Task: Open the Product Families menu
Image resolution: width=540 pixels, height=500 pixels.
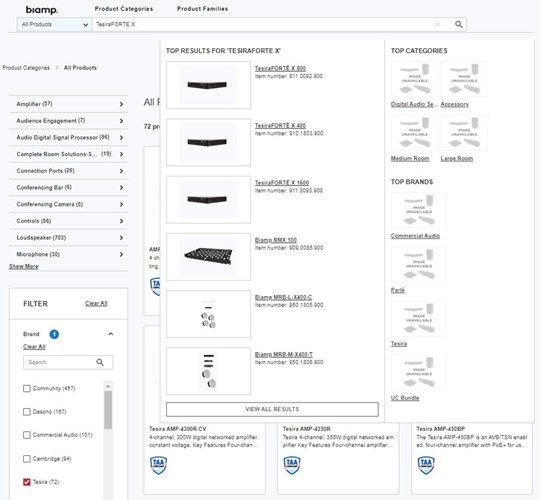Action: pyautogui.click(x=202, y=9)
